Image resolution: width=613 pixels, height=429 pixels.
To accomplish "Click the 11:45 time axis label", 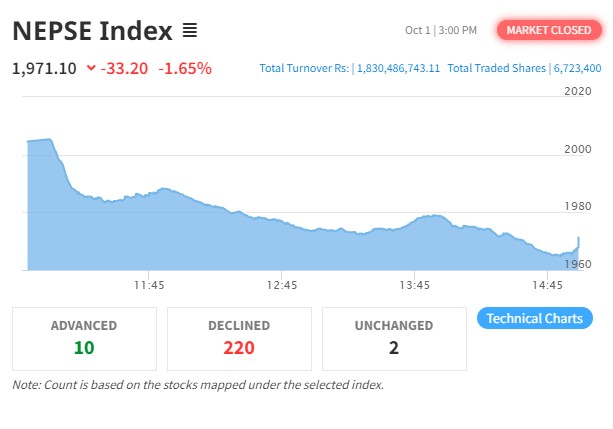I will 149,286.
